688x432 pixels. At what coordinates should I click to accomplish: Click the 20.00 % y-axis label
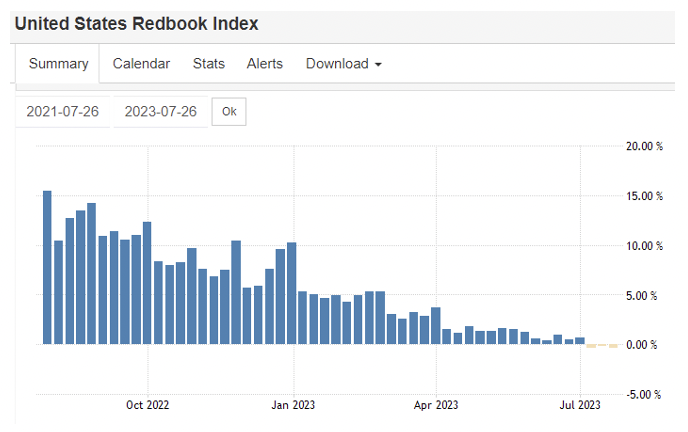coord(644,145)
